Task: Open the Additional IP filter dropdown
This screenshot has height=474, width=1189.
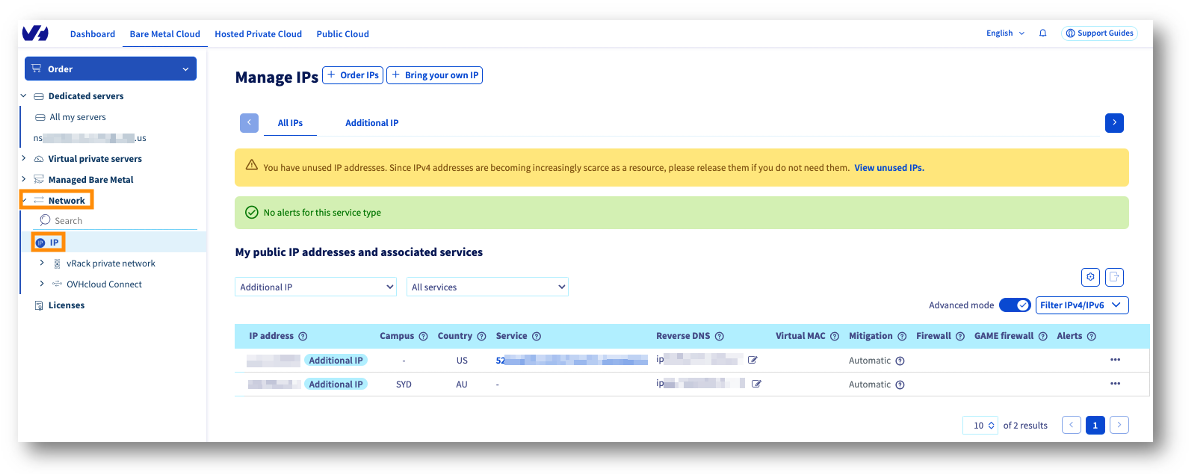Action: pyautogui.click(x=315, y=287)
